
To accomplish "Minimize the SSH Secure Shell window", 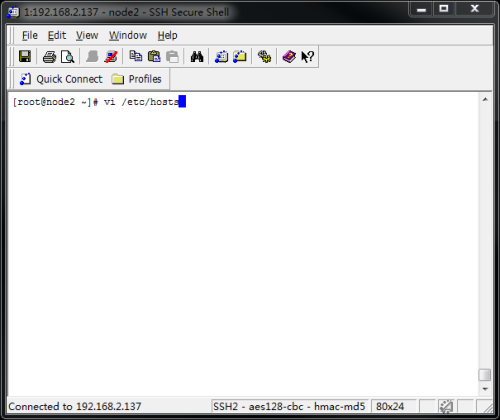I will point(421,9).
